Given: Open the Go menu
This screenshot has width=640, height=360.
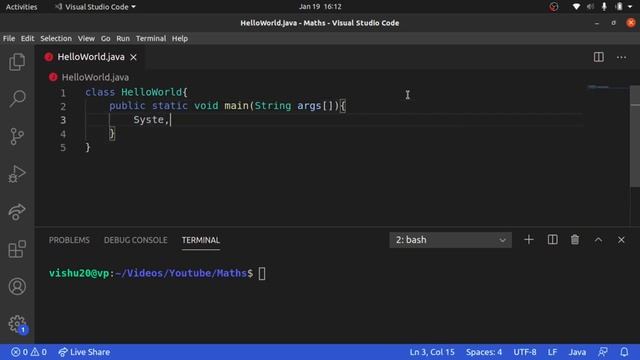Looking at the screenshot, I should (x=105, y=38).
